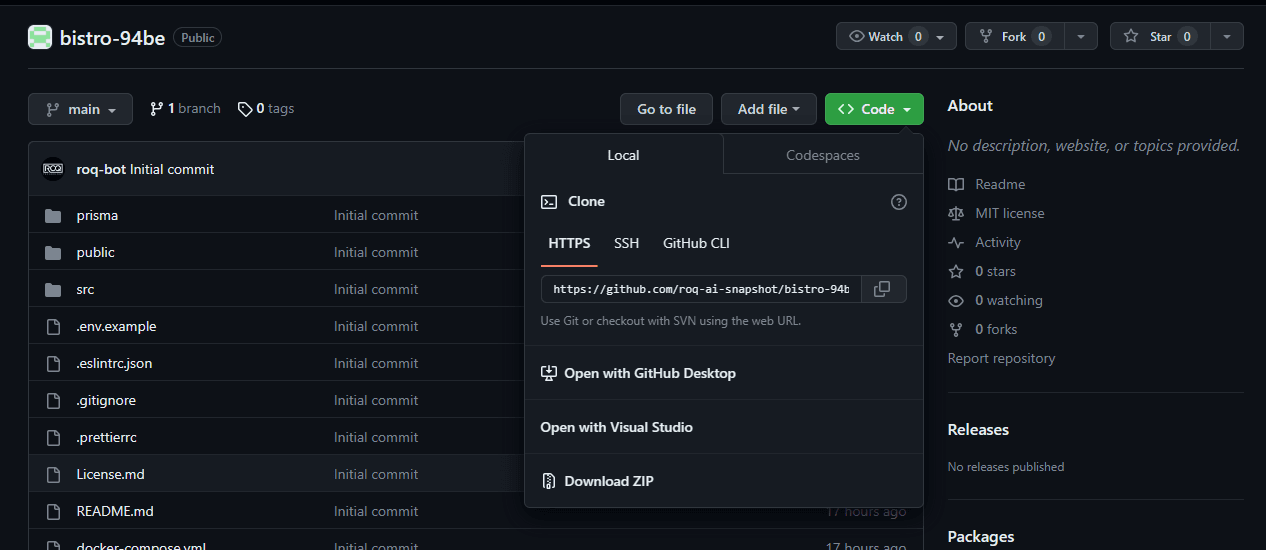Select the SSH clone tab
Viewport: 1266px width, 550px height.
[626, 243]
